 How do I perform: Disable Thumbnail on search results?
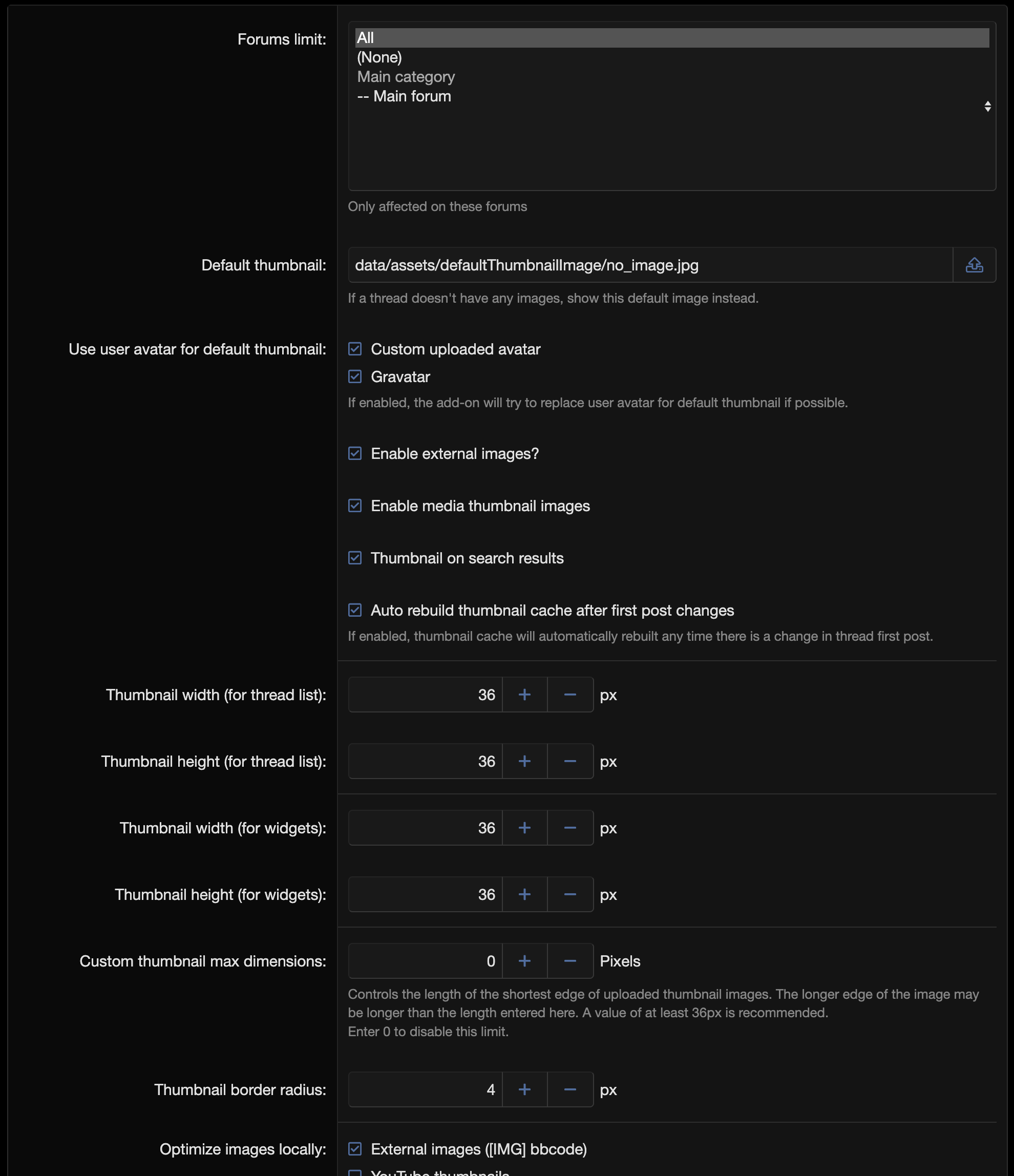[355, 558]
